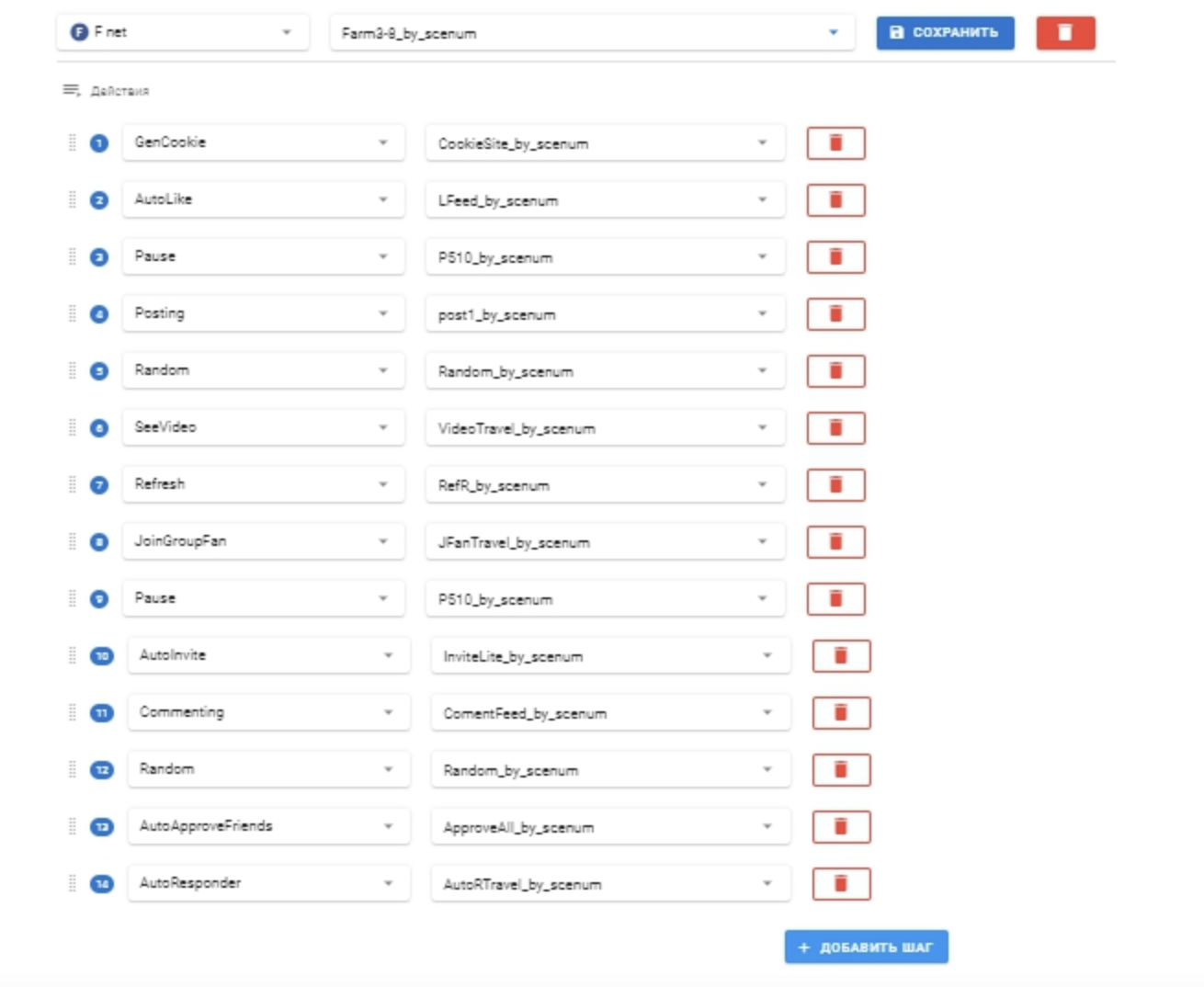Expand the ApproveAll_by_scenum dropdown
Image resolution: width=1204 pixels, height=987 pixels.
[x=610, y=827]
